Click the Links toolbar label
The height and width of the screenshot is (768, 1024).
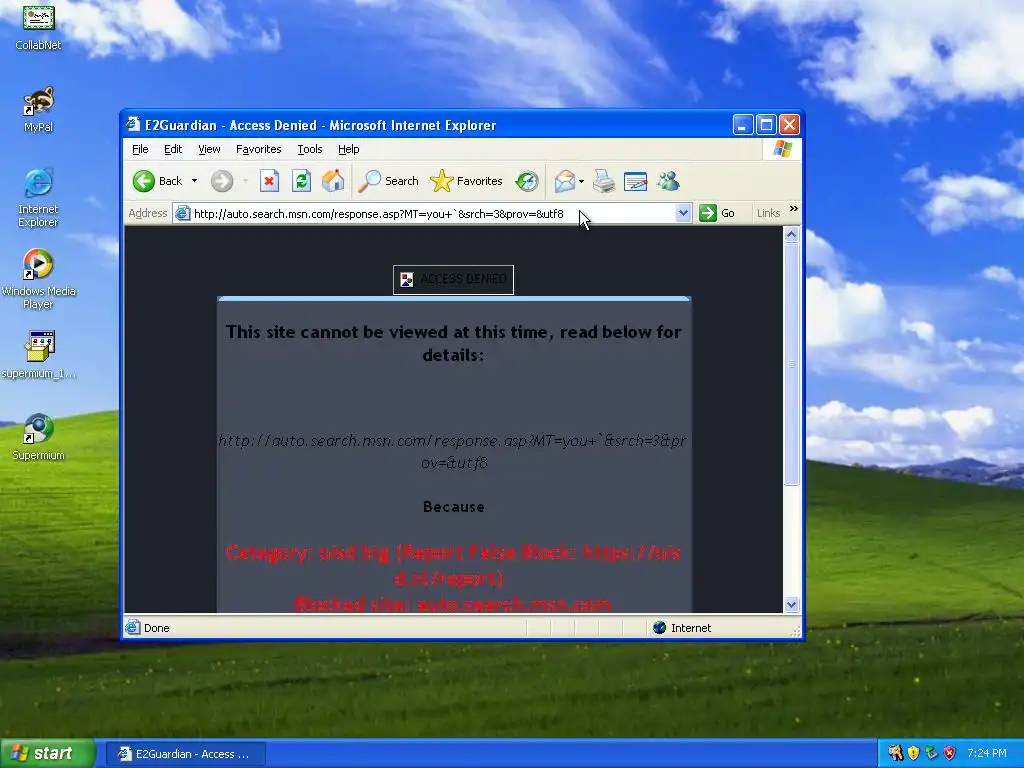768,213
